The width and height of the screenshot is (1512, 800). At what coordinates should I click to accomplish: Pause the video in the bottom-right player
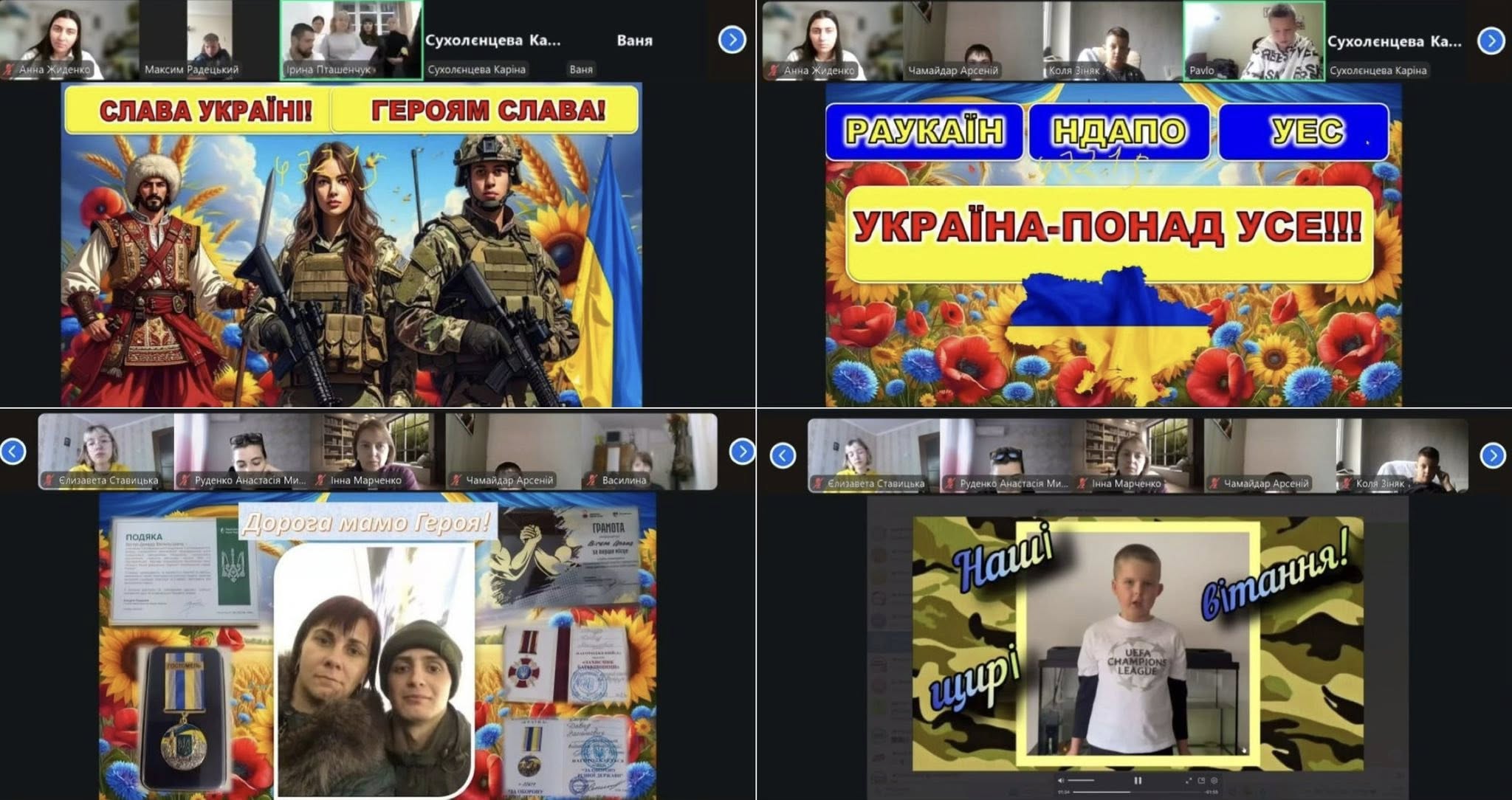tap(1138, 781)
